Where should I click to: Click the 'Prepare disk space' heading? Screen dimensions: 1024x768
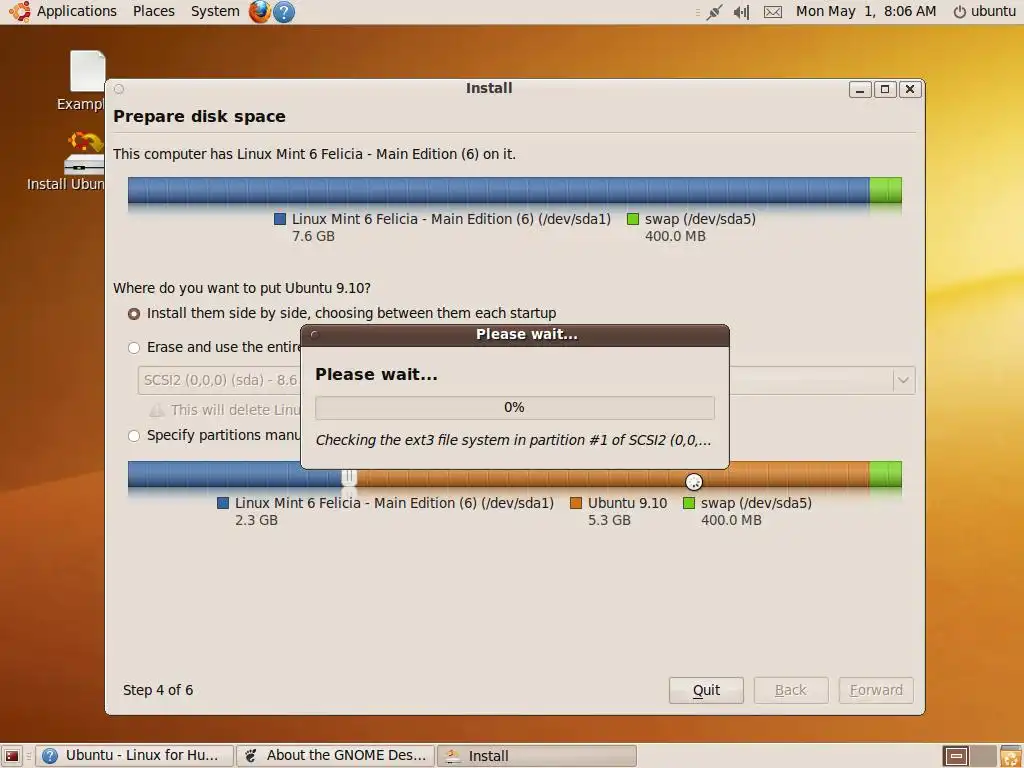pyautogui.click(x=199, y=117)
